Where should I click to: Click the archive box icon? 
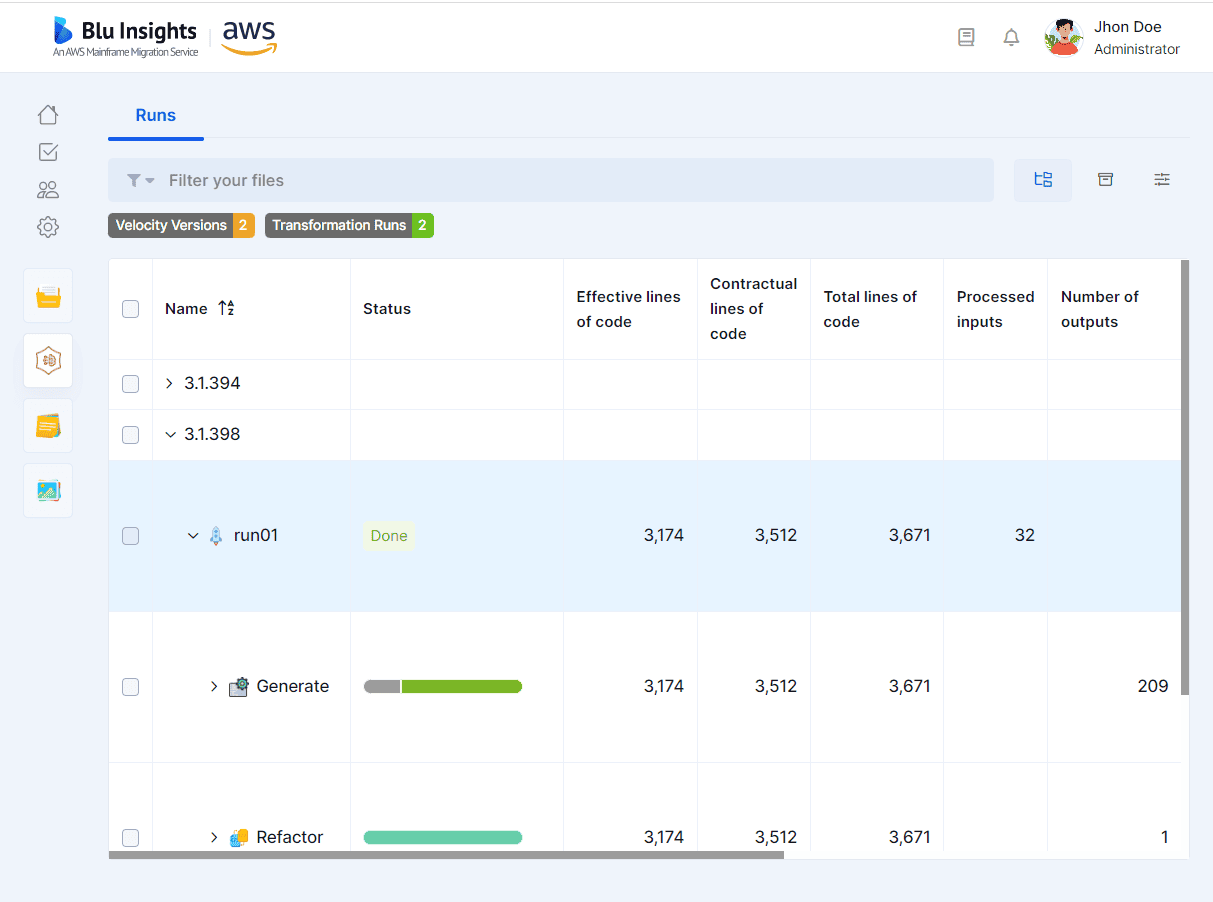click(x=1105, y=180)
